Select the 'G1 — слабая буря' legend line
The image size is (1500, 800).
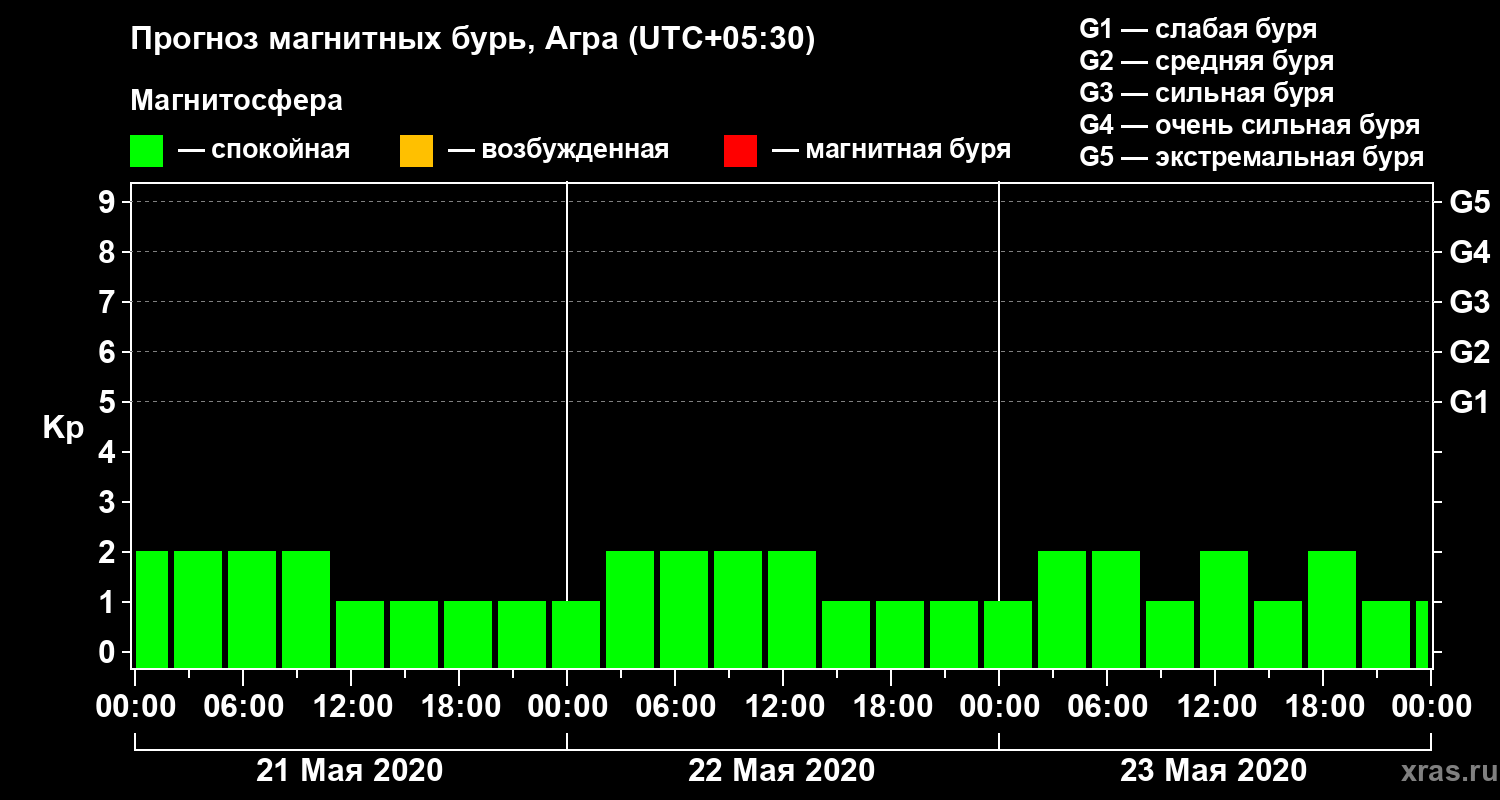click(x=1198, y=28)
